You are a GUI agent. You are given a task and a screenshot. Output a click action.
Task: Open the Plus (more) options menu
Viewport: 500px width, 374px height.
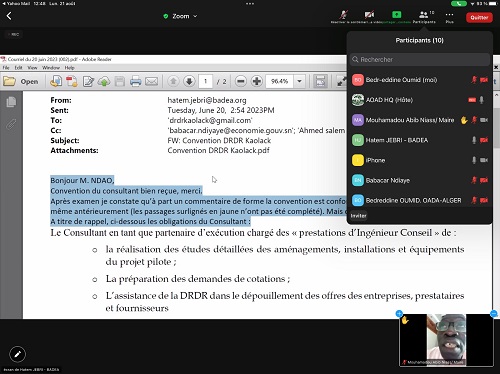click(449, 17)
